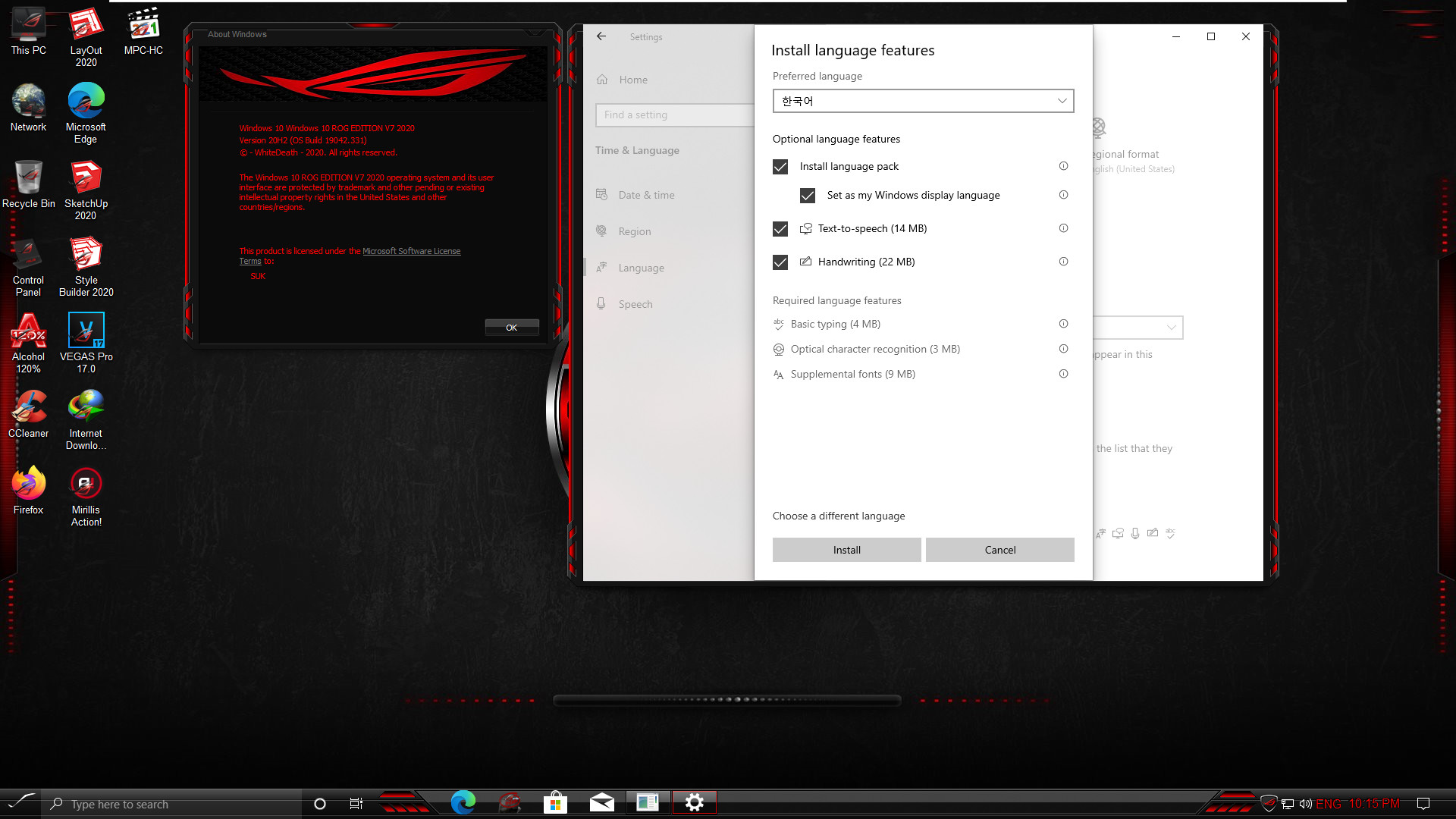This screenshot has width=1456, height=819.
Task: Open Task View on taskbar
Action: (x=356, y=804)
